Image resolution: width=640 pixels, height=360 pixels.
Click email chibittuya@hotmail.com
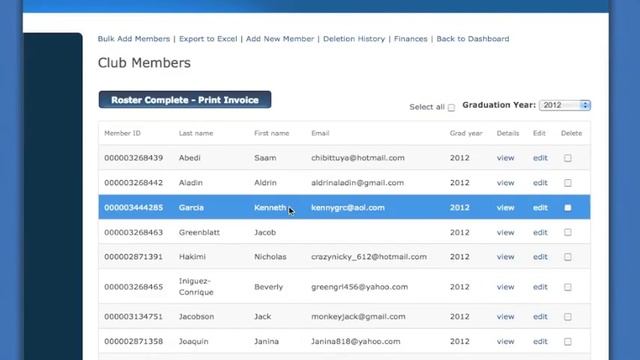358,158
